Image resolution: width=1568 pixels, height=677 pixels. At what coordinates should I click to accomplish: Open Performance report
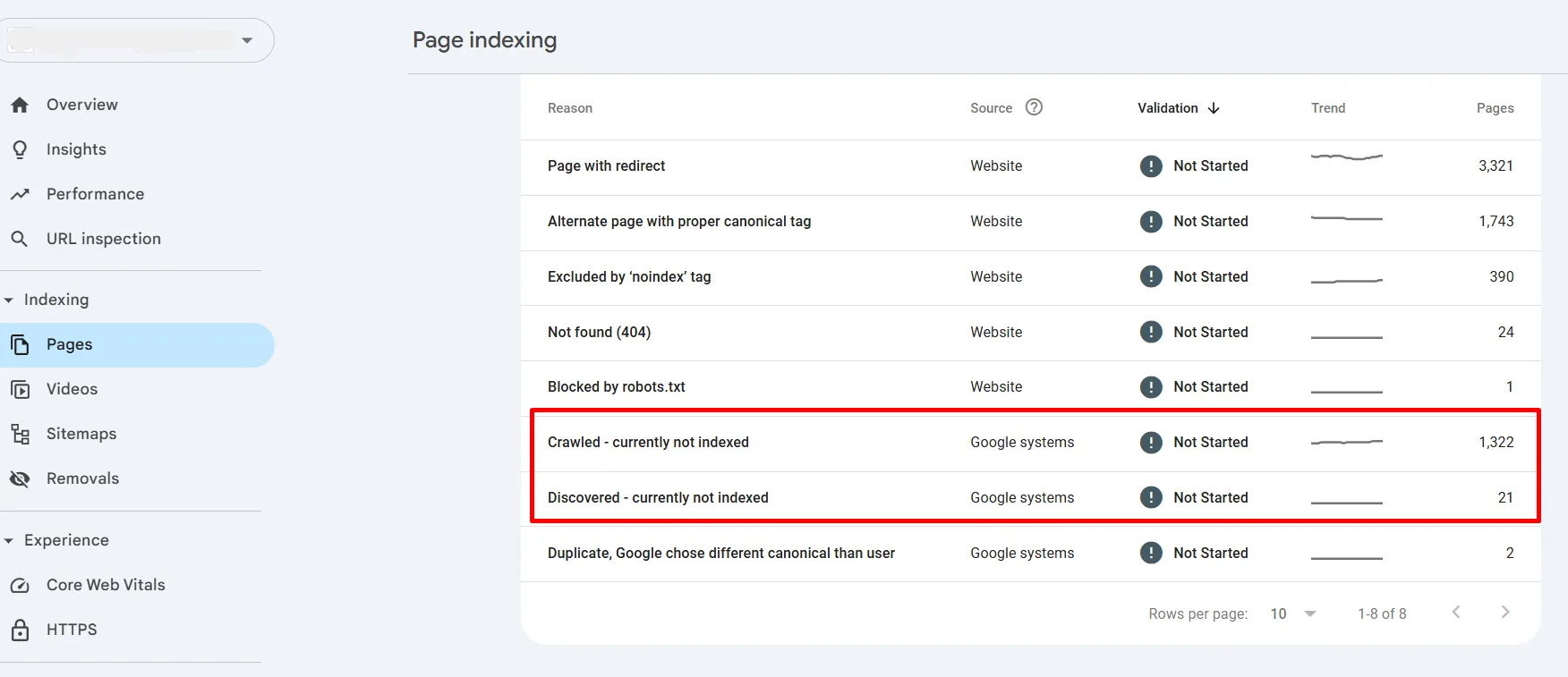pos(137,194)
